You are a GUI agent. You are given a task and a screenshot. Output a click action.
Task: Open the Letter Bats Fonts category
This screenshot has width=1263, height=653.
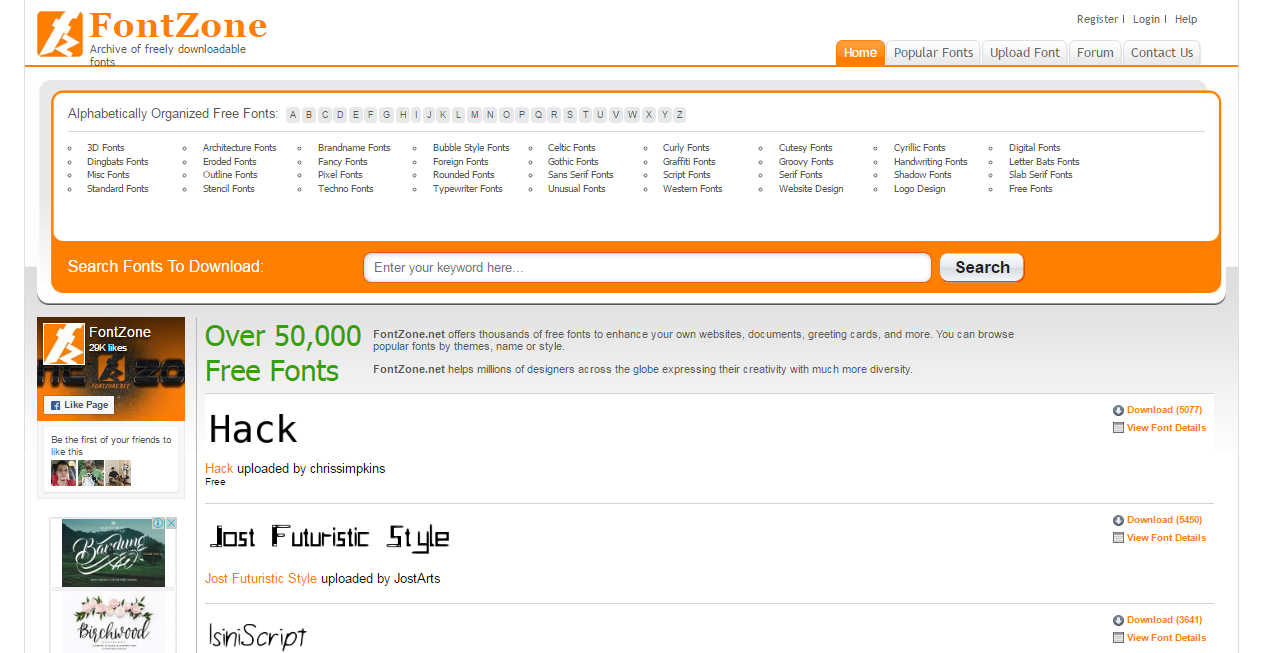click(x=1044, y=162)
